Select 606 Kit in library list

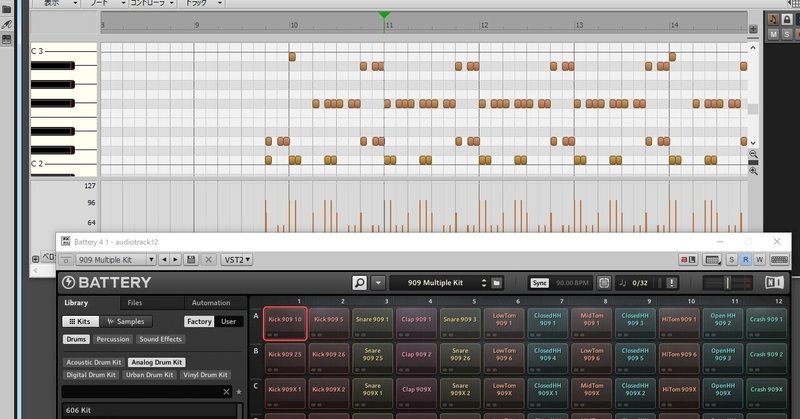click(150, 410)
